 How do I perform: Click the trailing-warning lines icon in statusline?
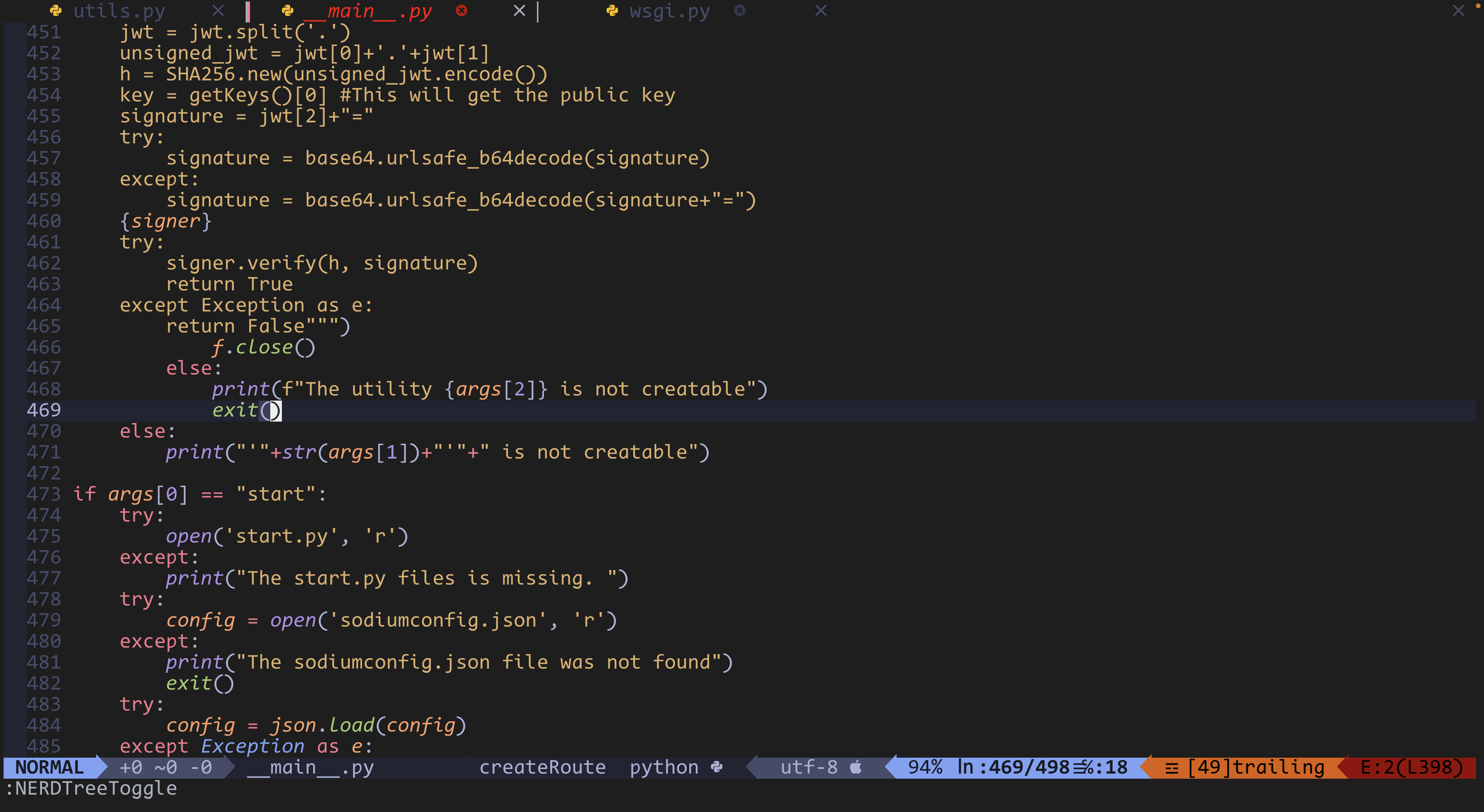pyautogui.click(x=1172, y=768)
